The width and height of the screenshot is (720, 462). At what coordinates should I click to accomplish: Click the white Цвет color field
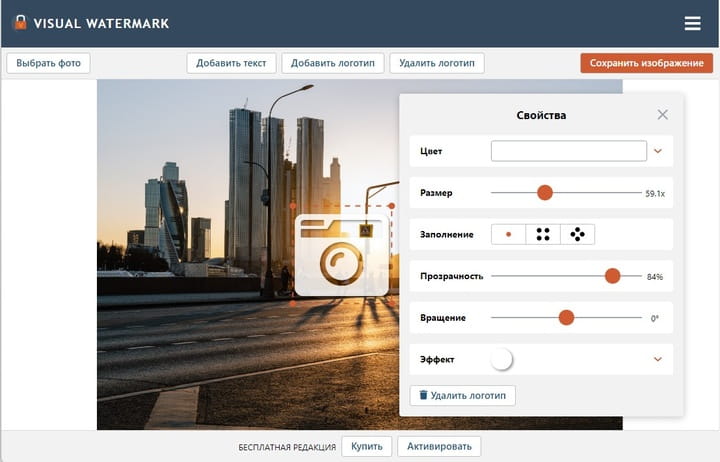tap(568, 151)
